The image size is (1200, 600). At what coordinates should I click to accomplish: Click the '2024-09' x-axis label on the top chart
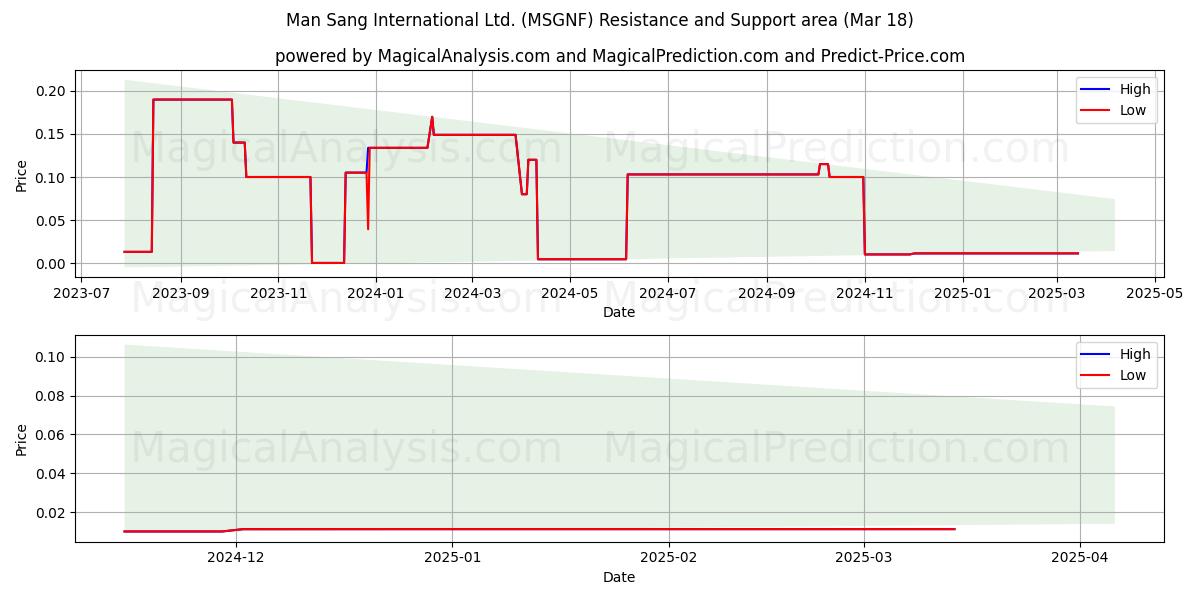click(x=767, y=293)
